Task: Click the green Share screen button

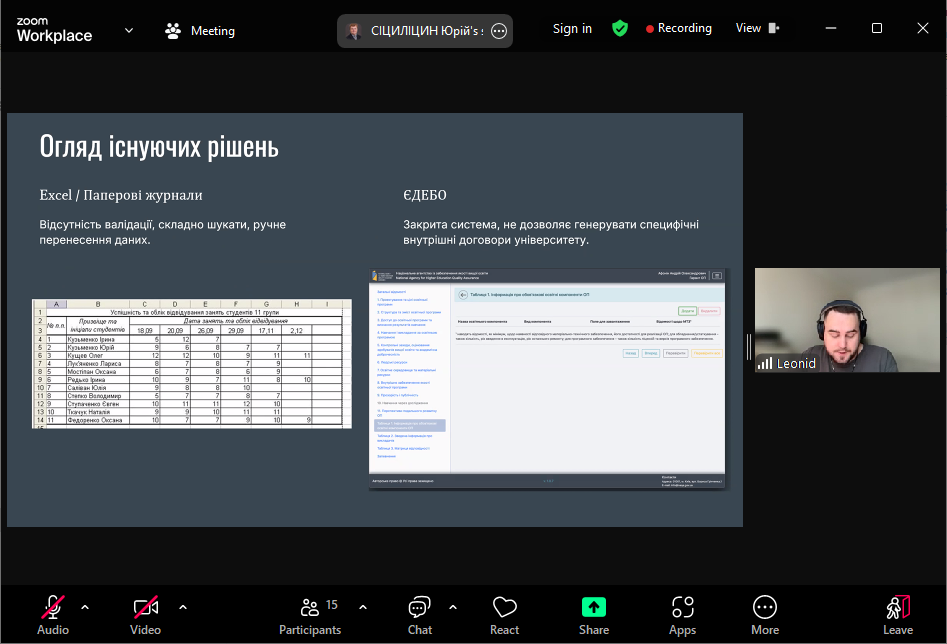Action: [594, 613]
